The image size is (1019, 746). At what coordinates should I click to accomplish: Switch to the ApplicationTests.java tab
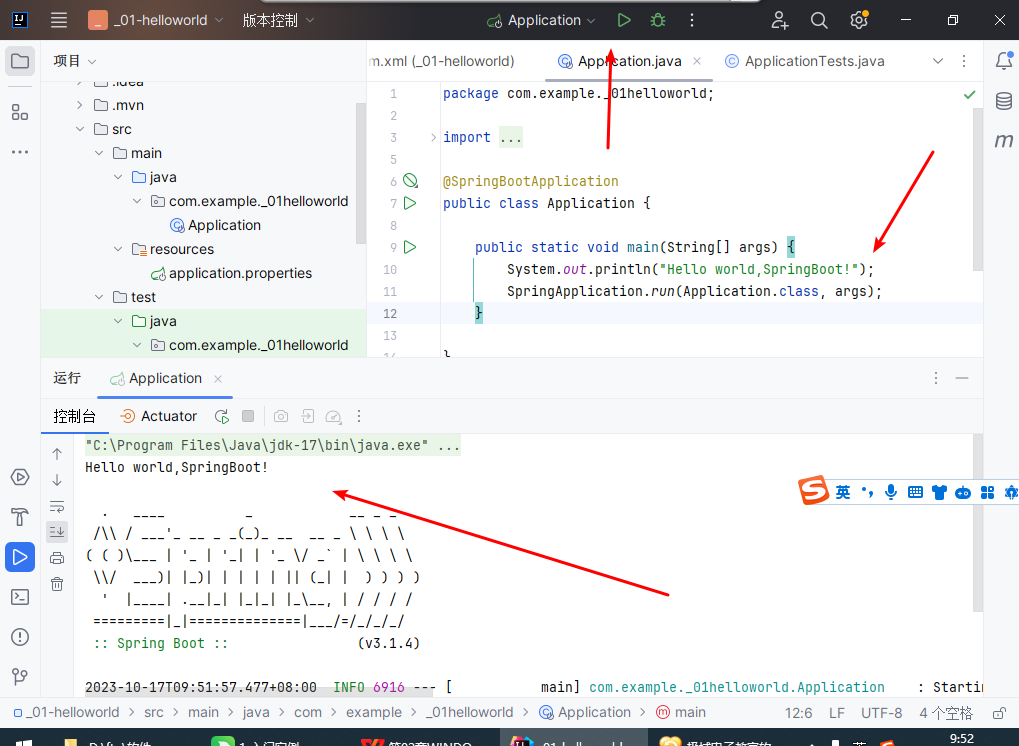click(x=805, y=61)
